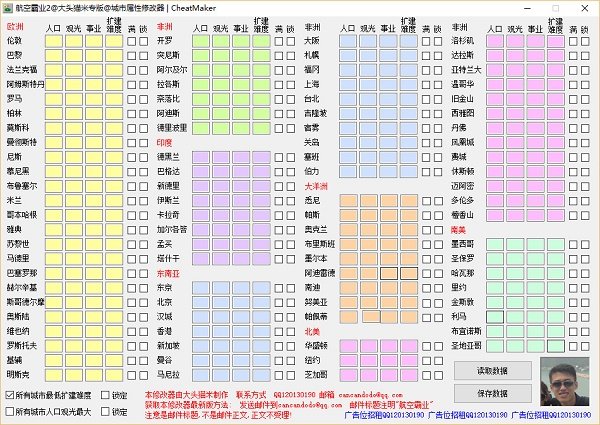Image resolution: width=600 pixels, height=425 pixels.
Task: Click the 人口 field for 大阪
Action: 348,41
